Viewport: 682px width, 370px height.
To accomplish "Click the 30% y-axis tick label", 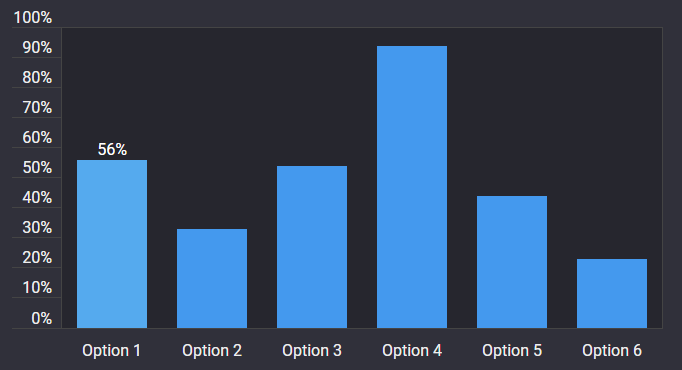I will (x=37, y=228).
